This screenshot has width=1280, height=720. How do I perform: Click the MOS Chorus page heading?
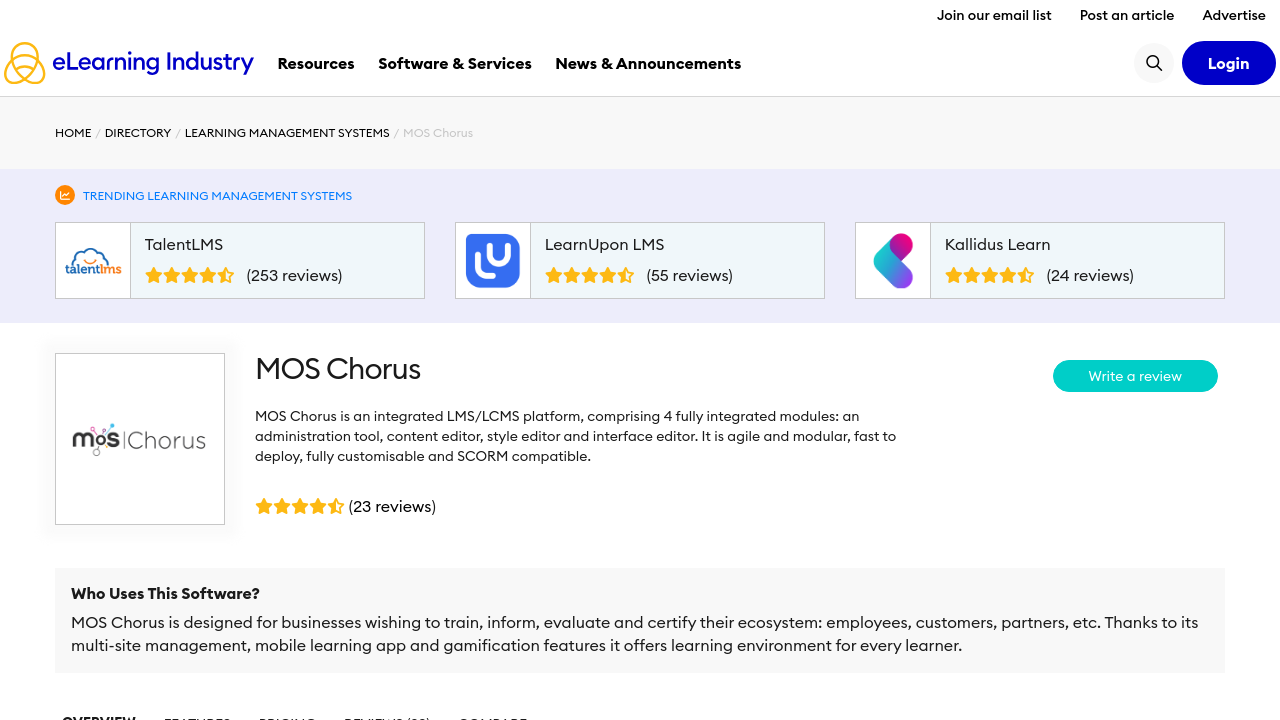(338, 369)
